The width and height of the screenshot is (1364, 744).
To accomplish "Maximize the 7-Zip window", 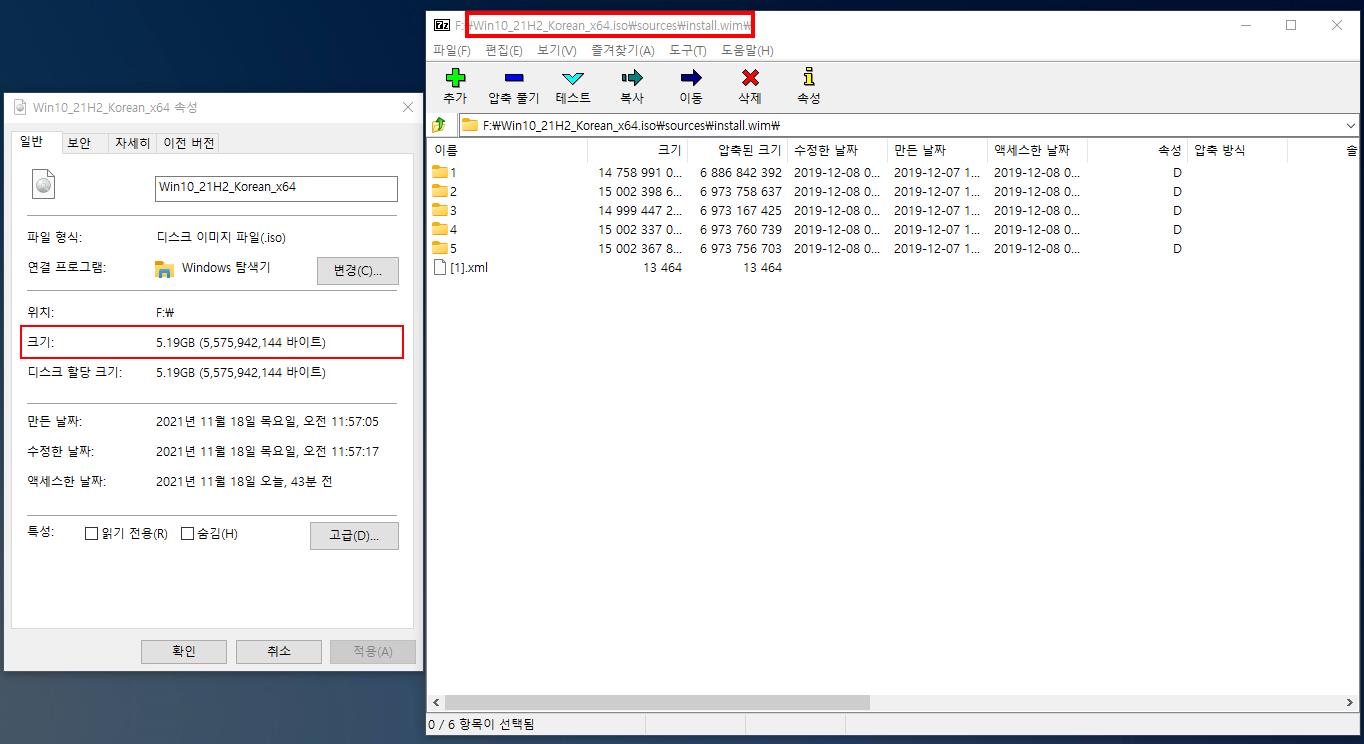I will point(1291,25).
